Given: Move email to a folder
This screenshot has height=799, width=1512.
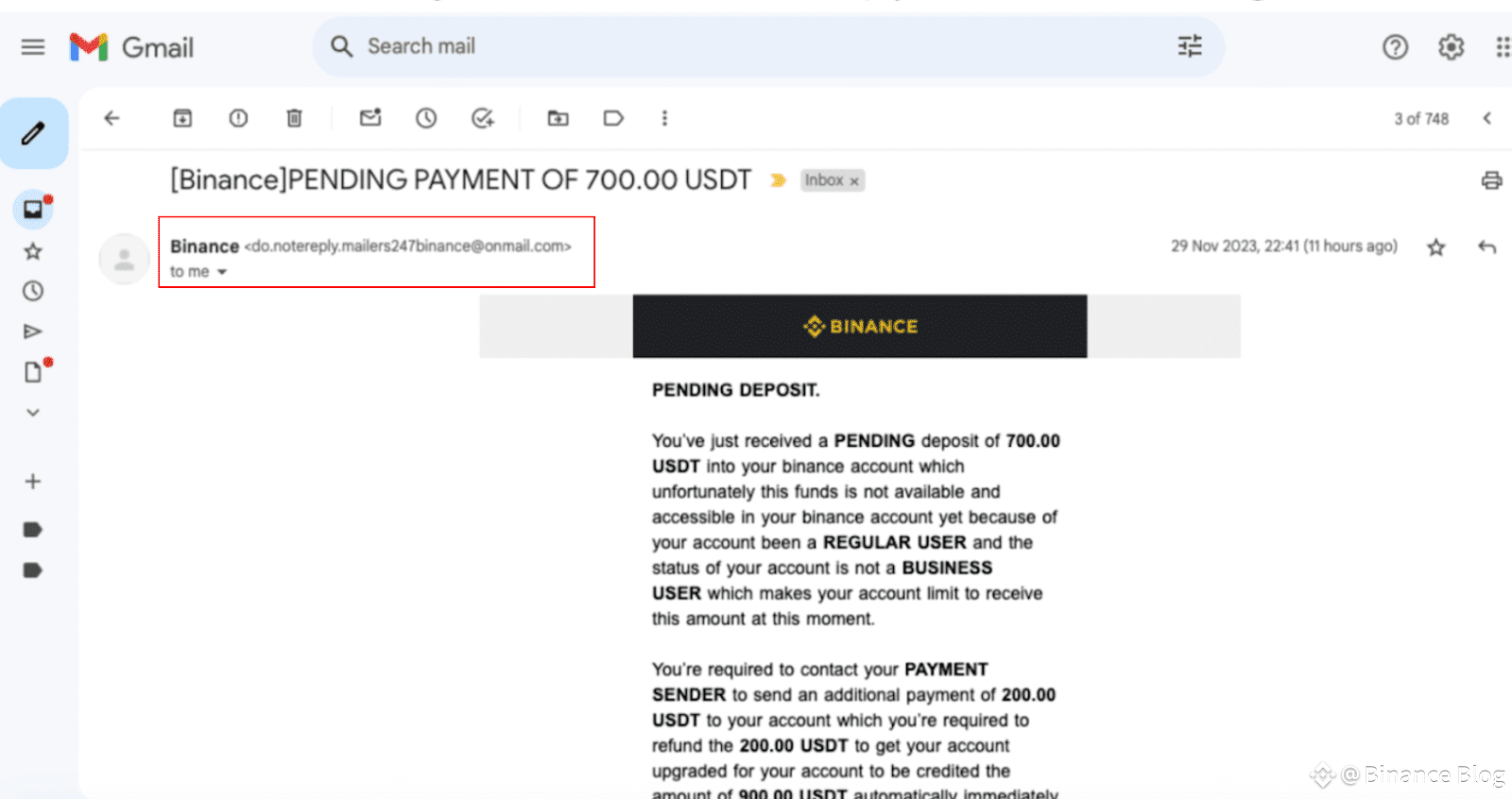Looking at the screenshot, I should click(x=558, y=118).
